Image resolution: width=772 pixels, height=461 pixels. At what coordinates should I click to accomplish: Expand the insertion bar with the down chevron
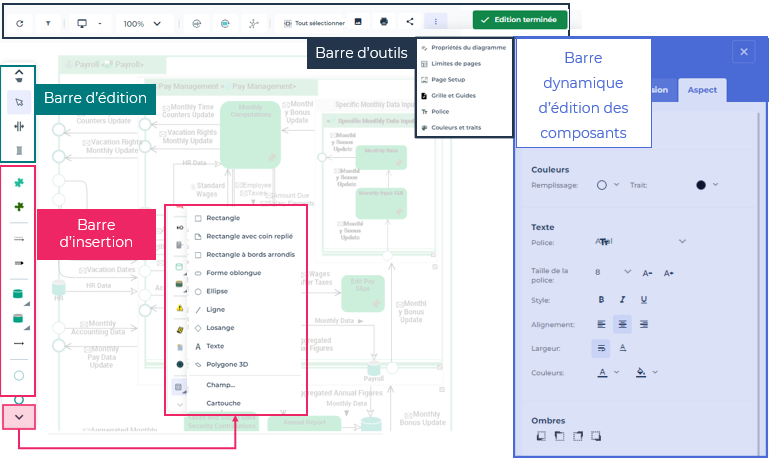click(19, 416)
